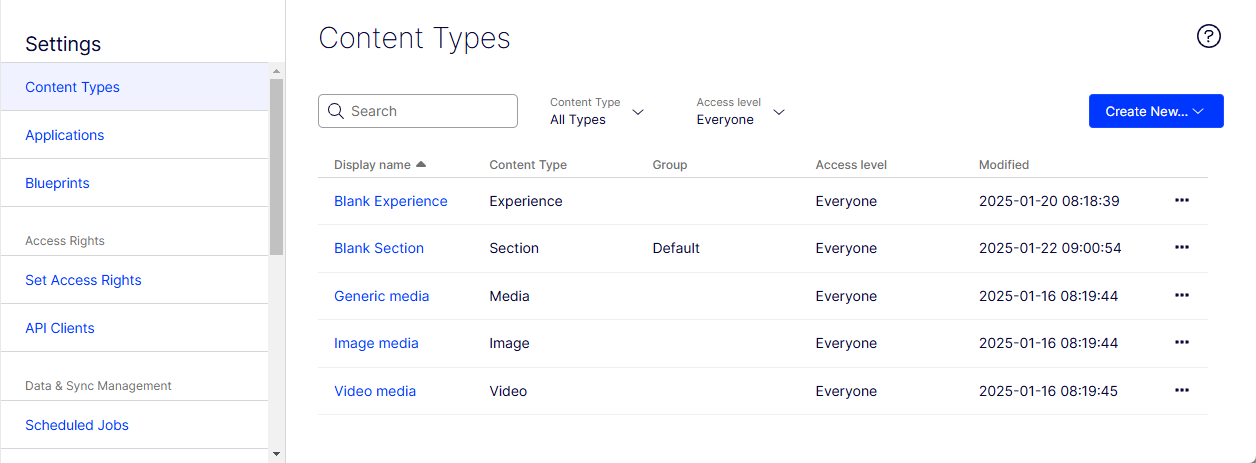Open the Create New dropdown button
The height and width of the screenshot is (463, 1256).
tap(1156, 111)
